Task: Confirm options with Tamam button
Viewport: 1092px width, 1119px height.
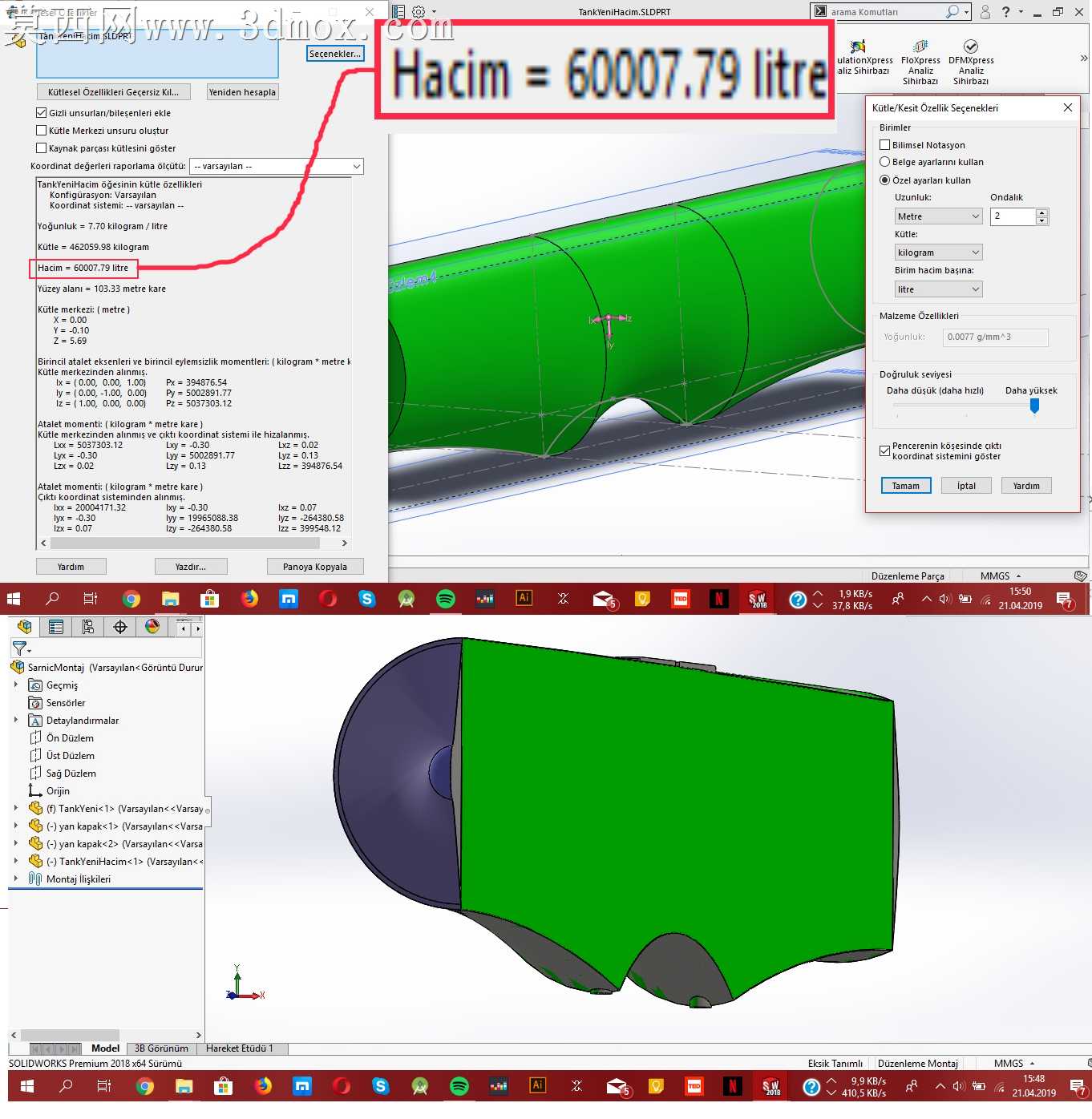Action: (906, 486)
